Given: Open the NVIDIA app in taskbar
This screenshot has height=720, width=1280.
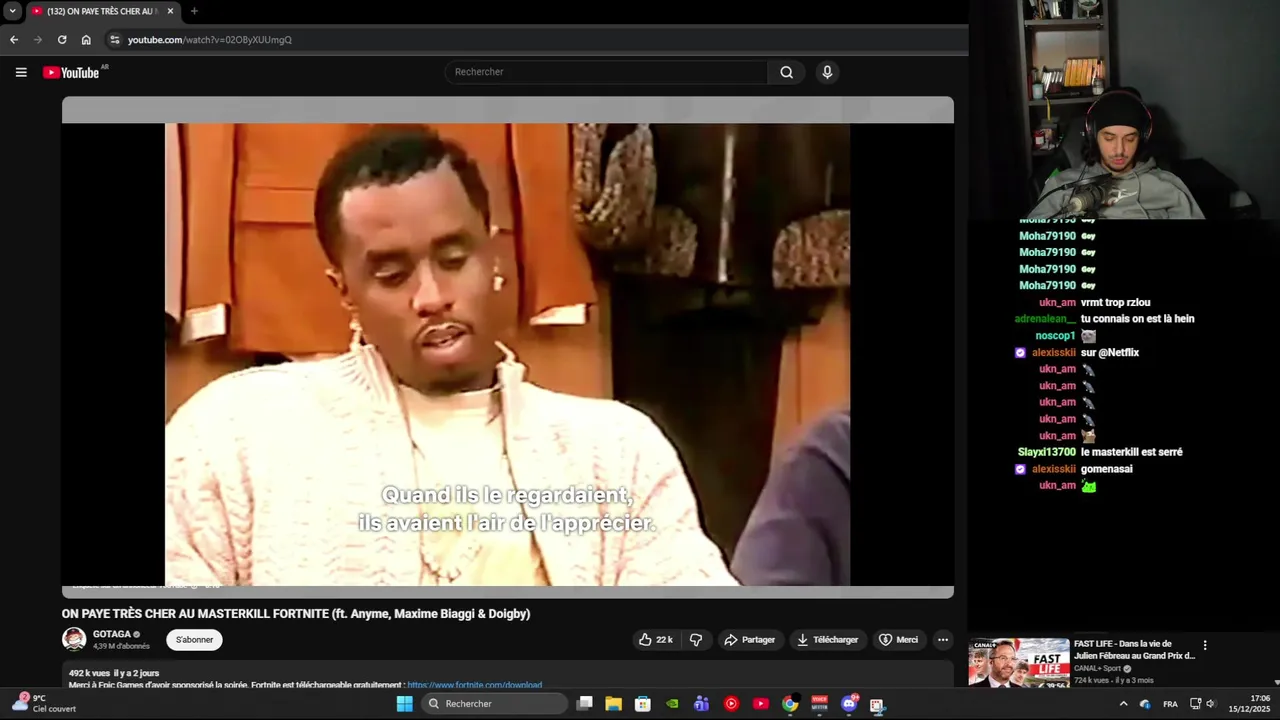Looking at the screenshot, I should 673,704.
